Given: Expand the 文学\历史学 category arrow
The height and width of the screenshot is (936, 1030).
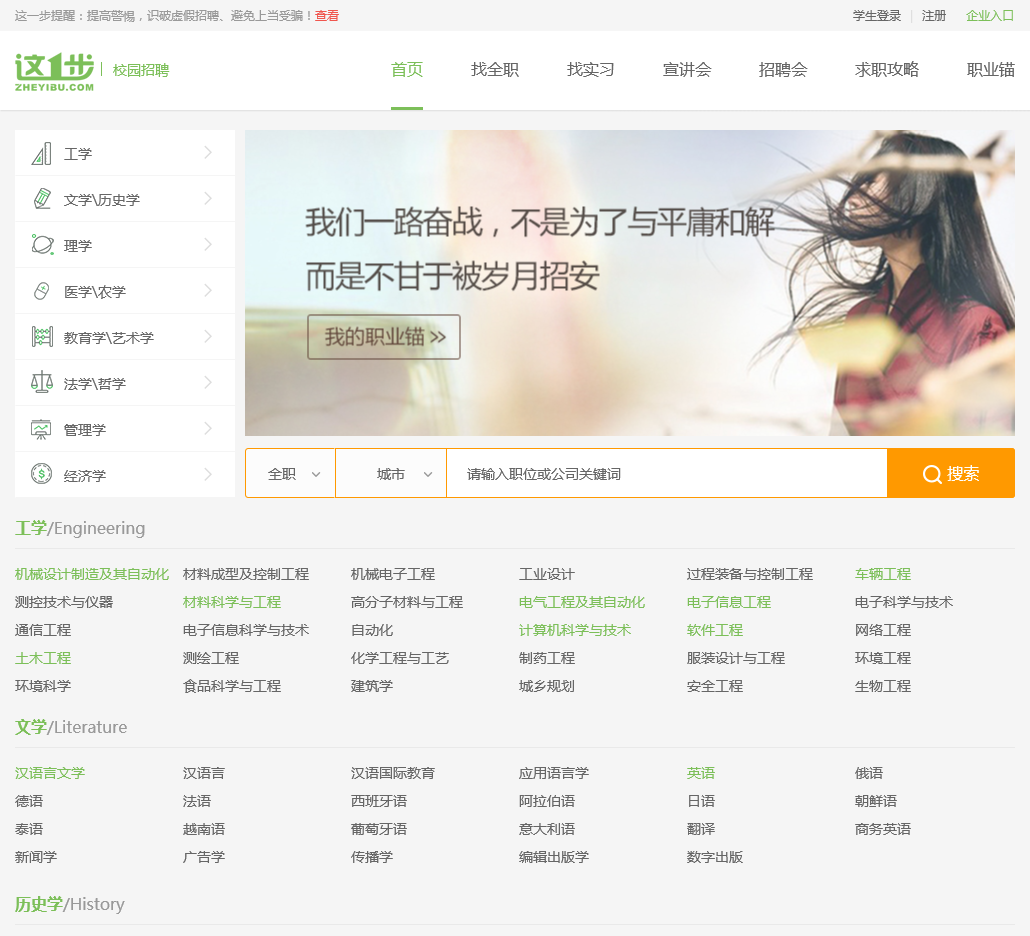Looking at the screenshot, I should coord(208,198).
